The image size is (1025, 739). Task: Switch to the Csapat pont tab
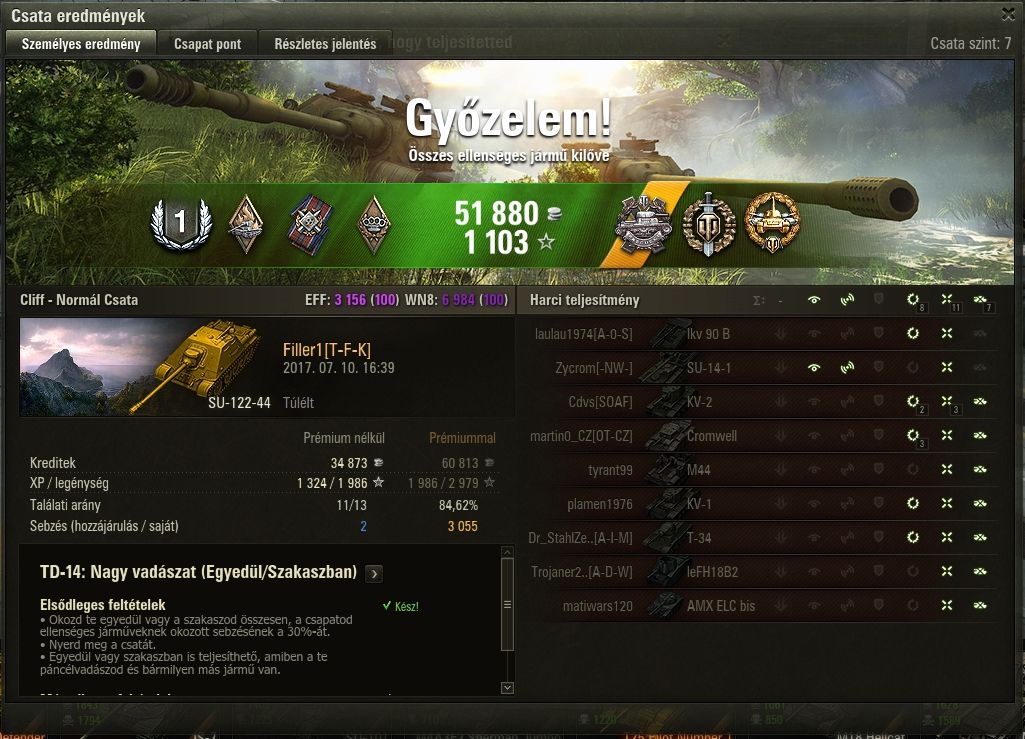pyautogui.click(x=208, y=44)
